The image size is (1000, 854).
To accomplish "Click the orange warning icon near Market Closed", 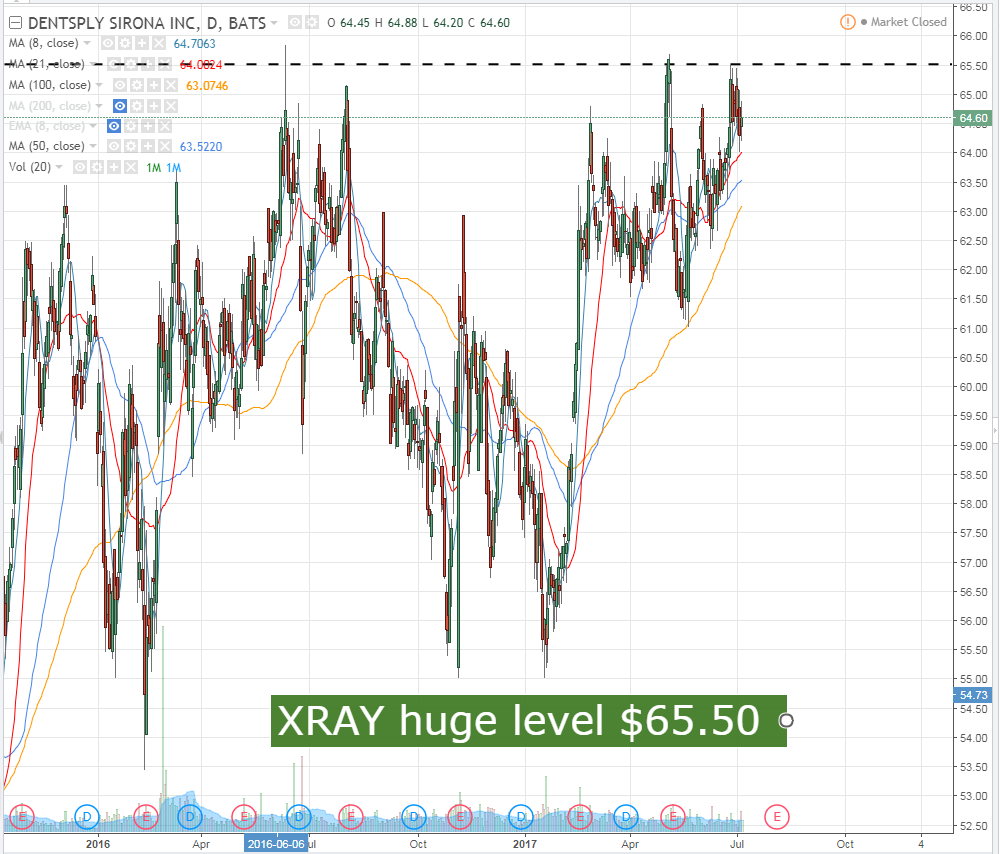I will point(848,22).
